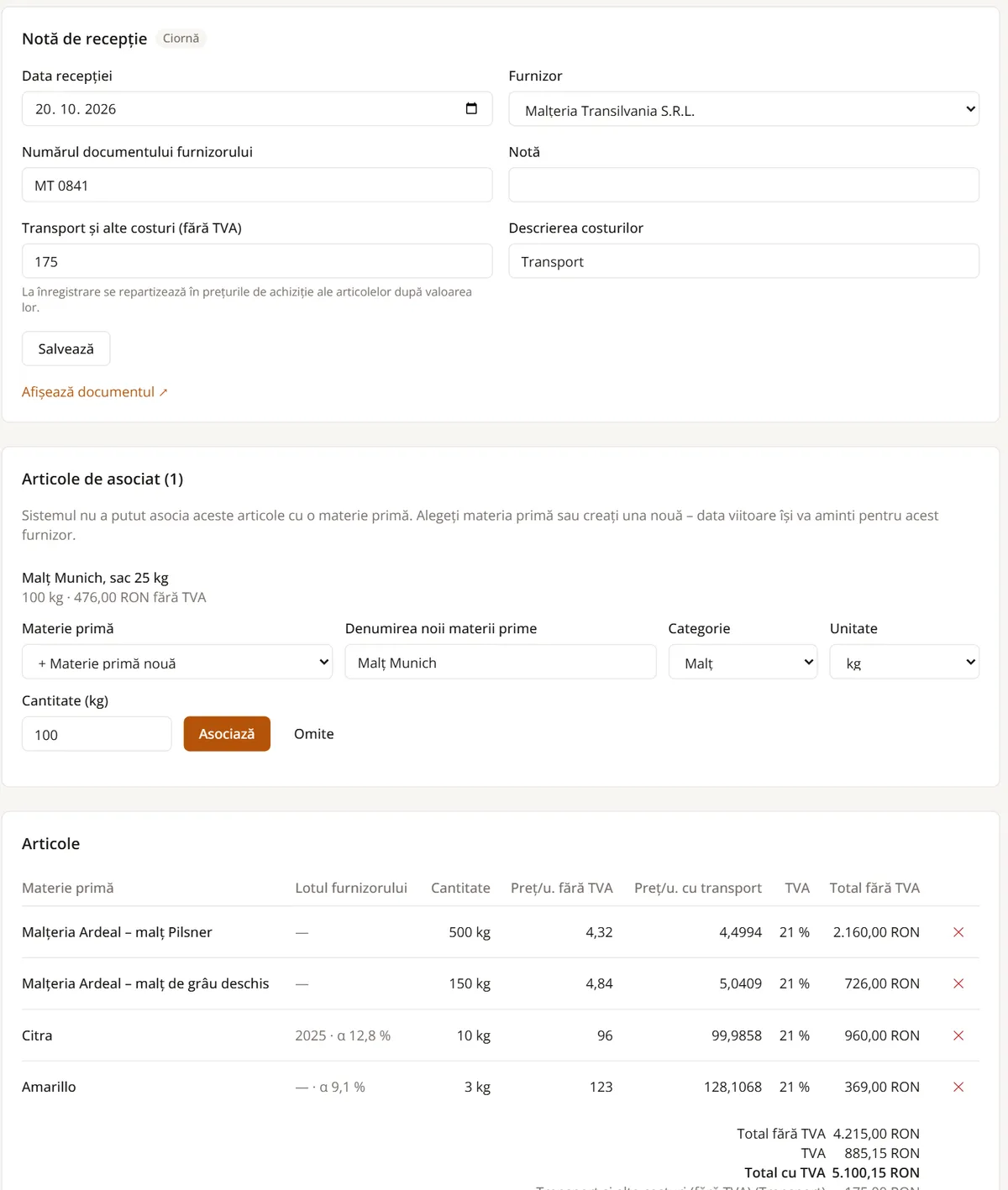
Task: Click the 4,84 unit price cell
Action: point(599,983)
